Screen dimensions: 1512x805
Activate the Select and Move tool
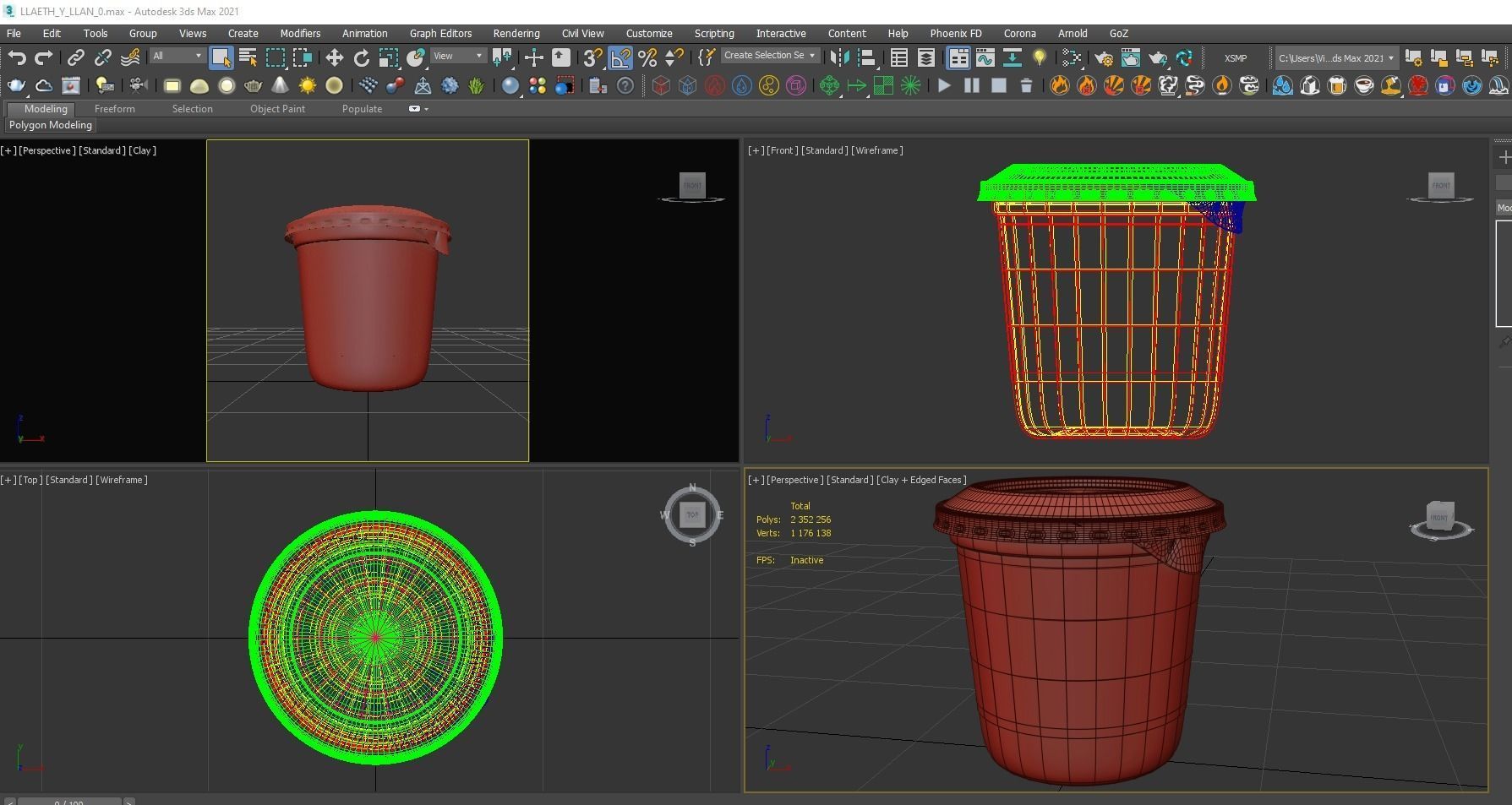tap(335, 57)
